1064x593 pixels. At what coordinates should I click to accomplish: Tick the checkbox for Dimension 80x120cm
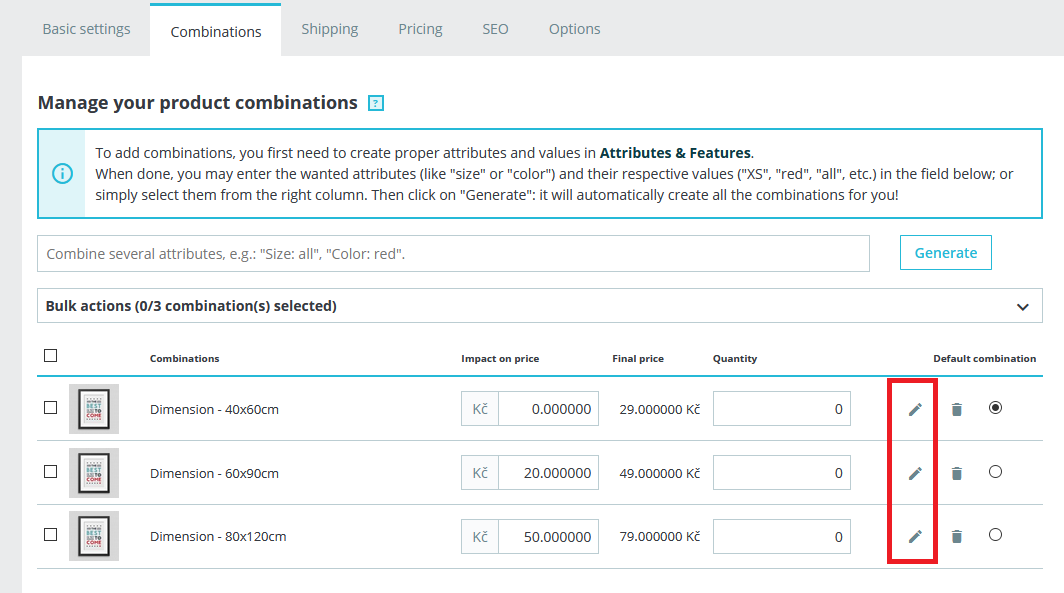(51, 535)
